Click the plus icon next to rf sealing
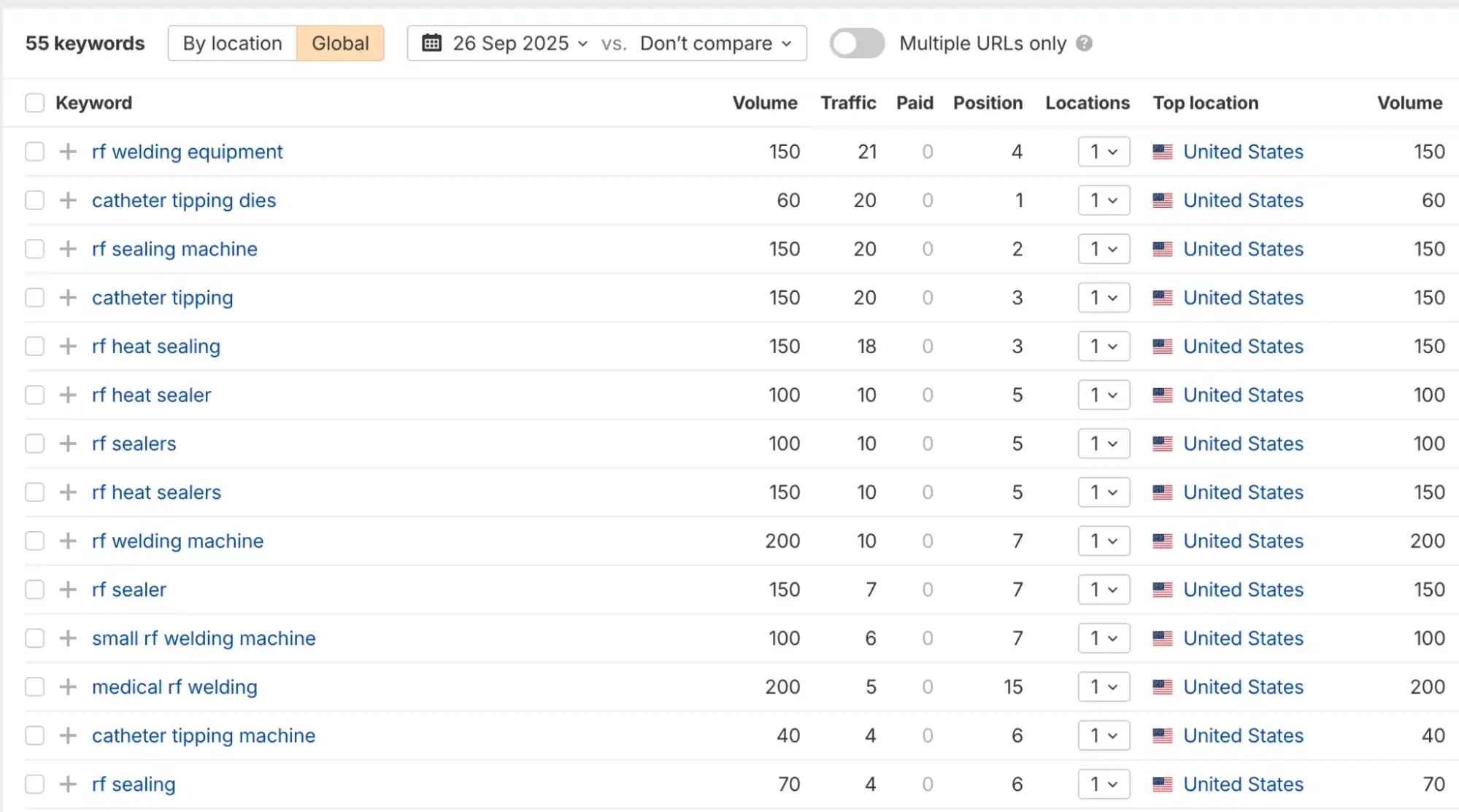 point(68,784)
